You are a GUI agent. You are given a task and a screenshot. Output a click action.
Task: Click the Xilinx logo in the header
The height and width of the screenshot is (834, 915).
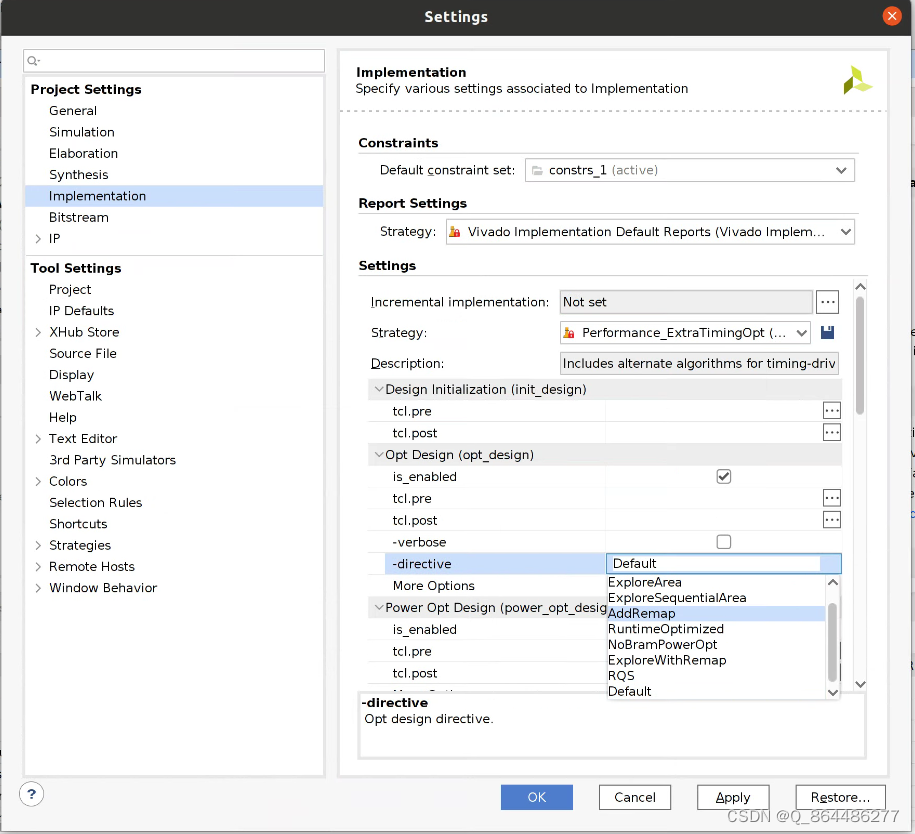857,79
